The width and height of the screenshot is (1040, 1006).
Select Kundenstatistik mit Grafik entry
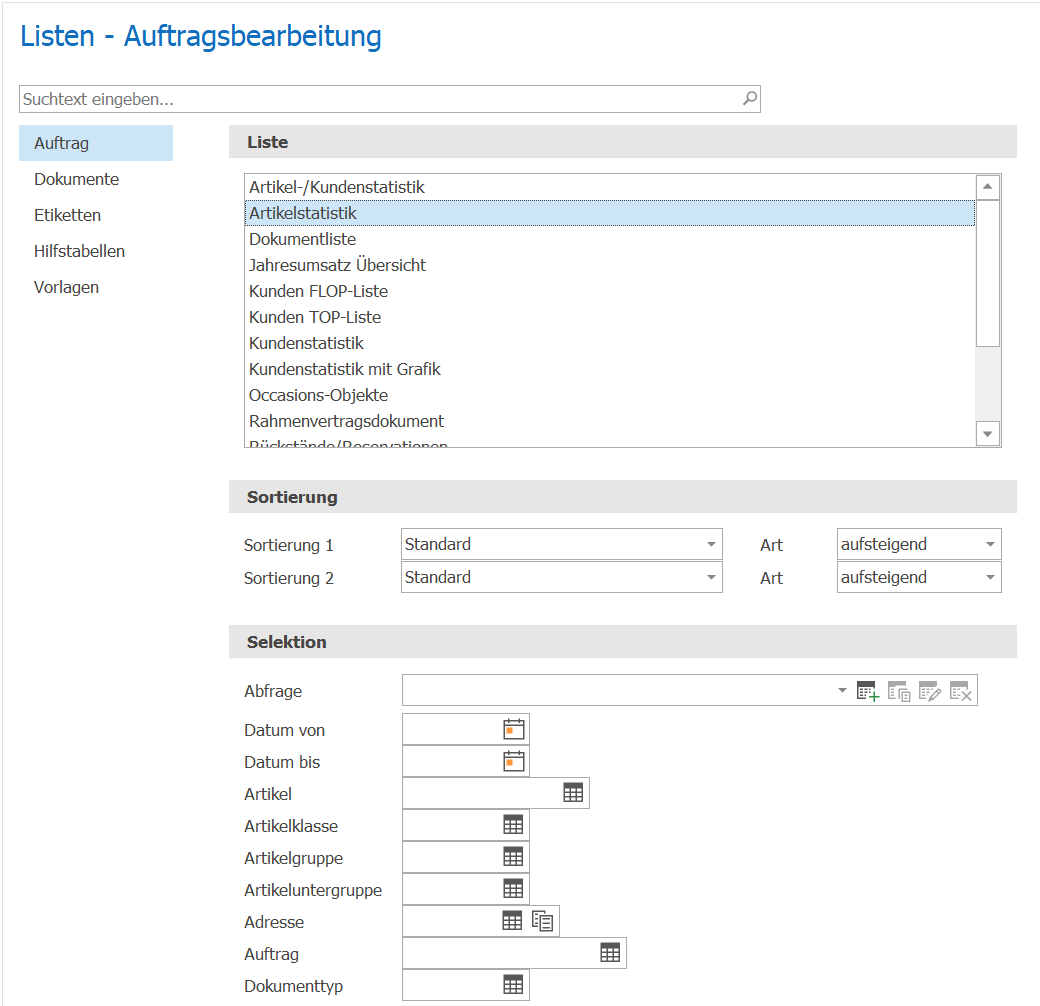pos(610,369)
